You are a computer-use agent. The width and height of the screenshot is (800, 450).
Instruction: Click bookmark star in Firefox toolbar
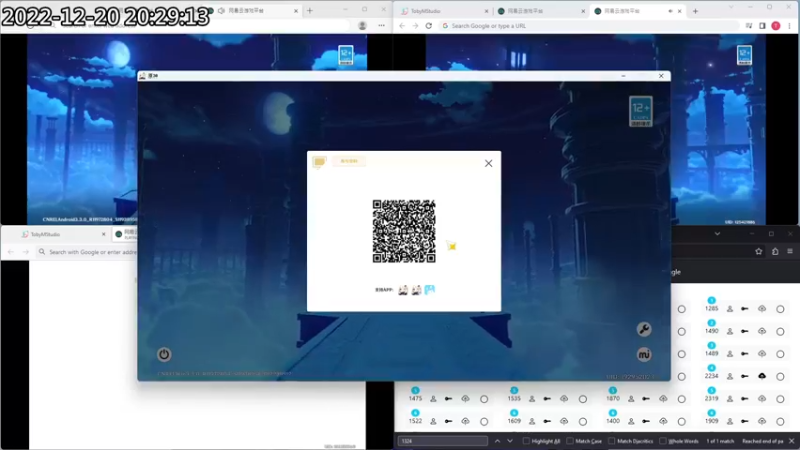click(x=759, y=252)
